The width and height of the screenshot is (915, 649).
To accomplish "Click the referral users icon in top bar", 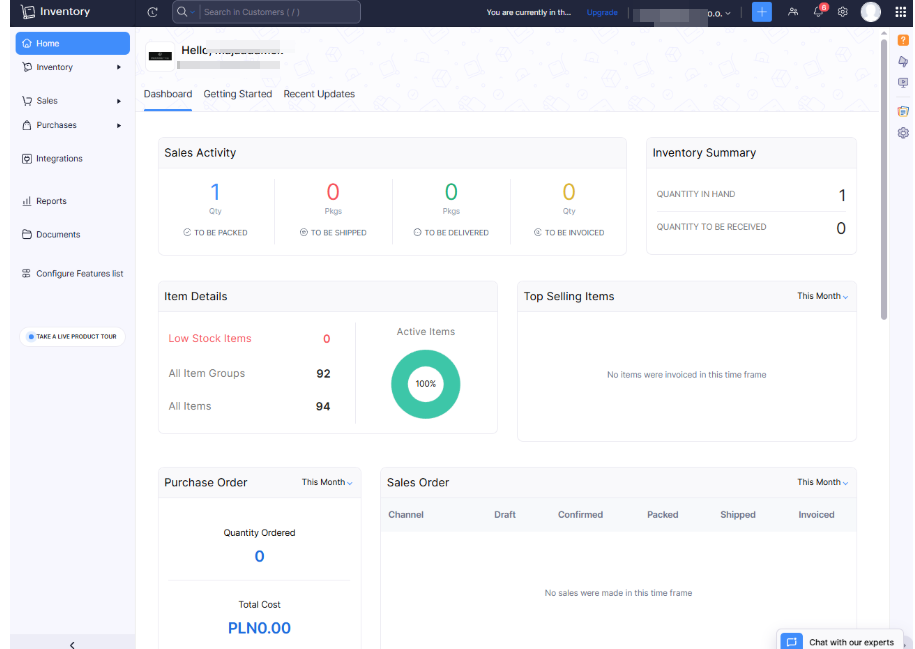I will (792, 11).
